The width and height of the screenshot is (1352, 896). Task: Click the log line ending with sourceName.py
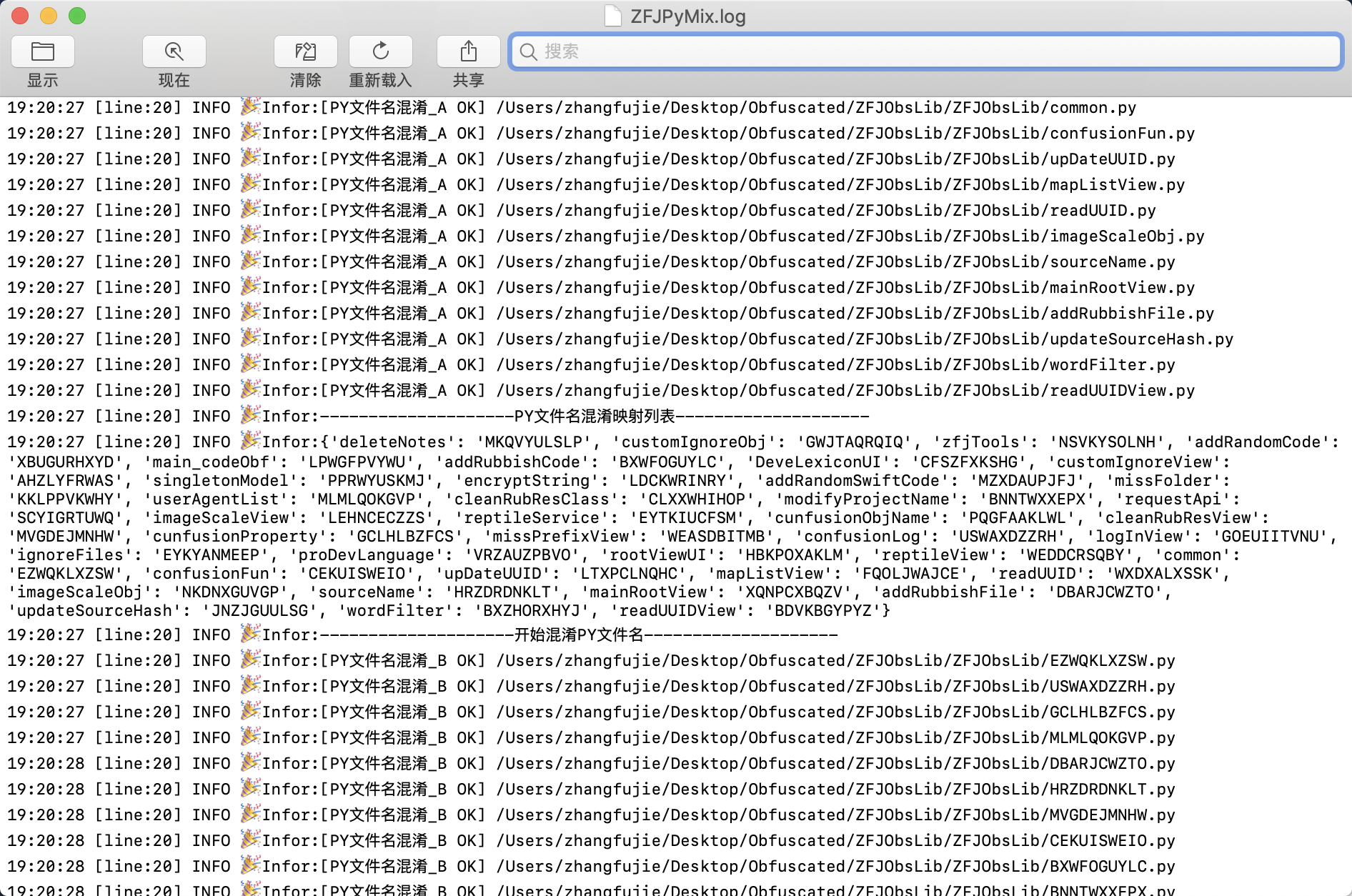point(591,262)
